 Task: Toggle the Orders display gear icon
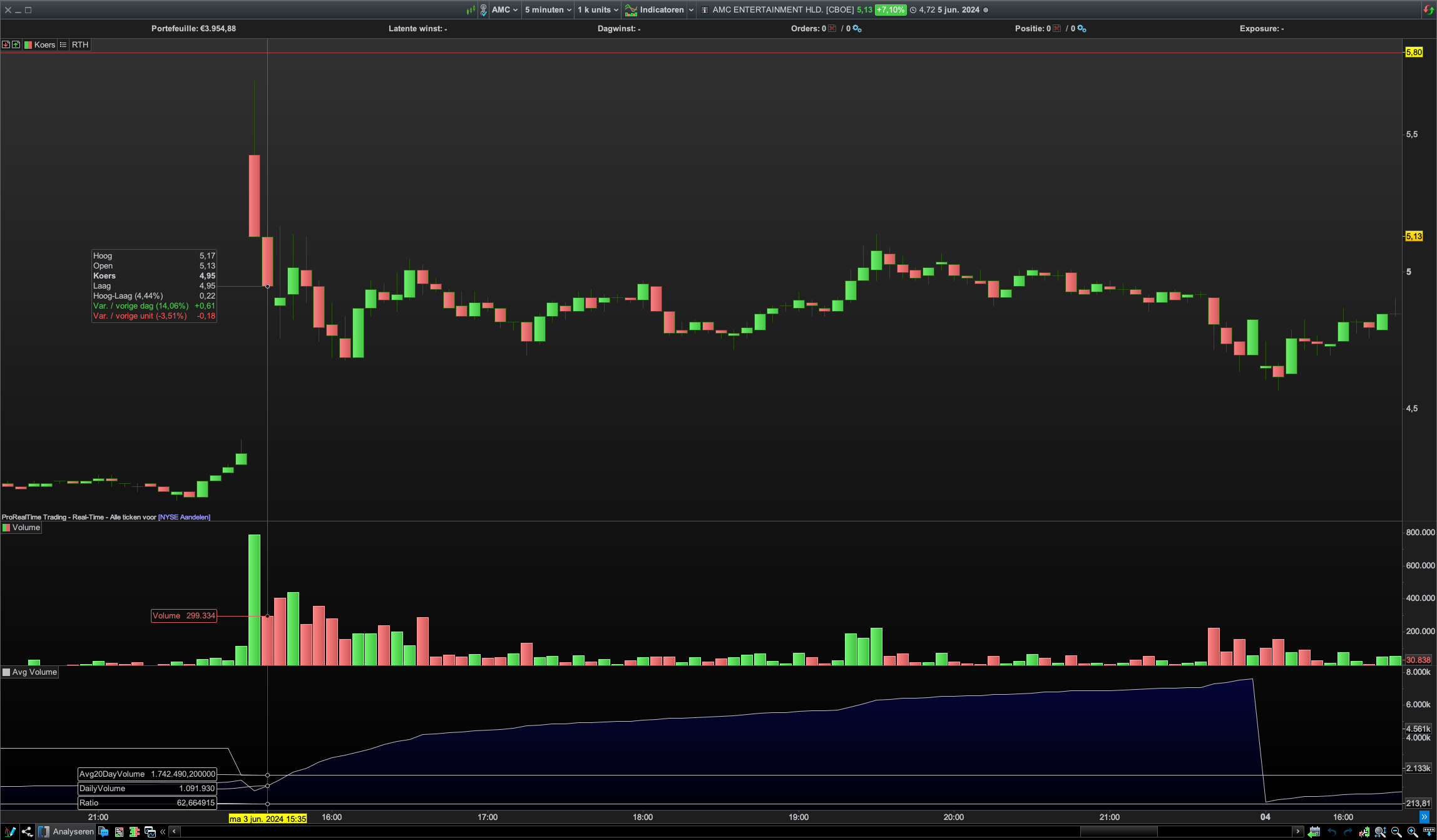tap(857, 29)
